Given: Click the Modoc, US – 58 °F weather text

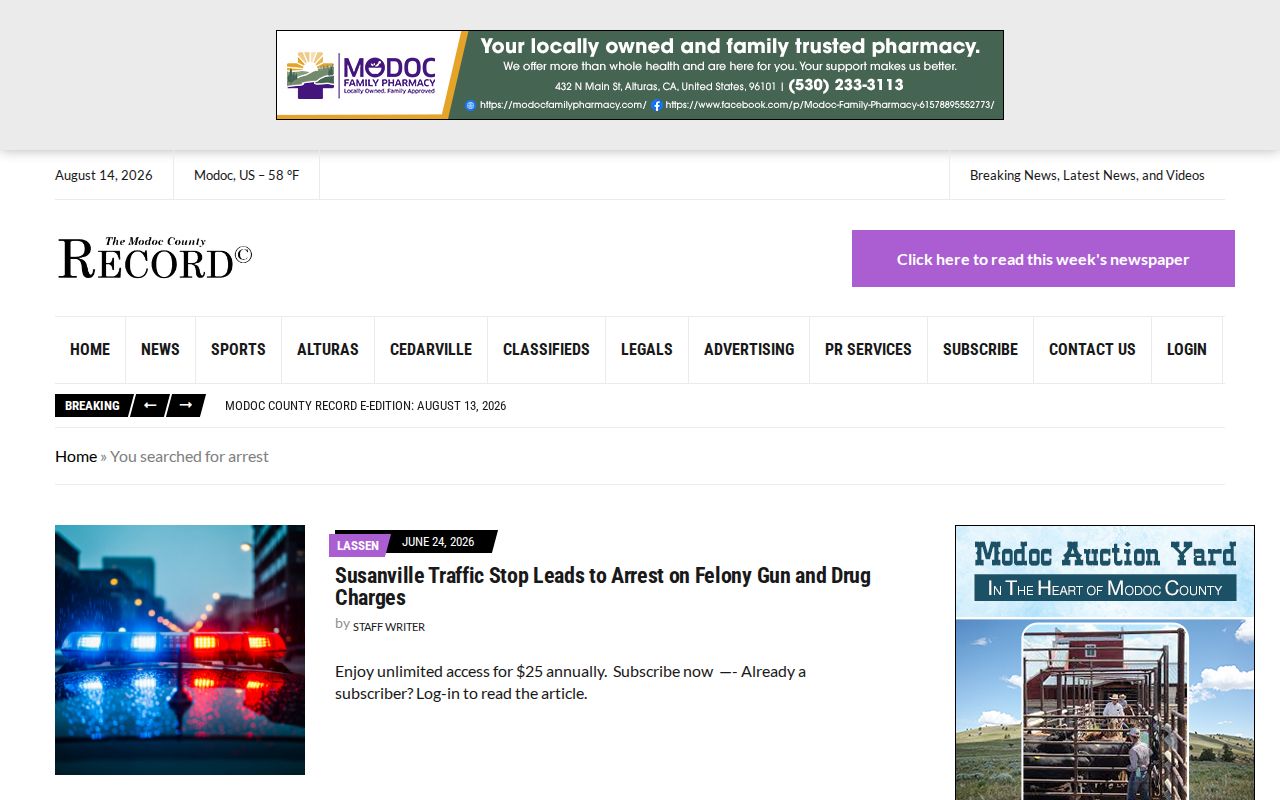Looking at the screenshot, I should tap(247, 175).
